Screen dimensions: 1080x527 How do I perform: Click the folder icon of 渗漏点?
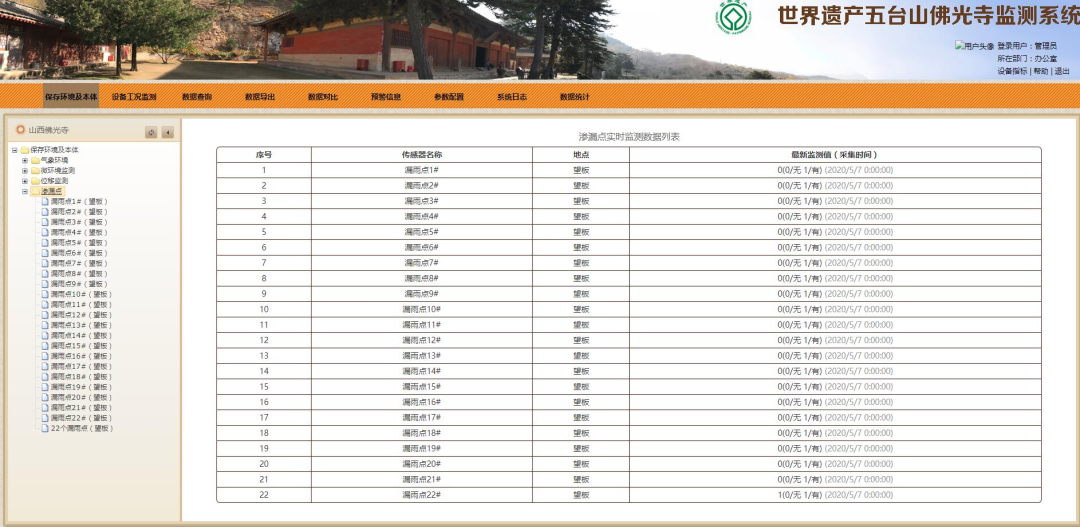tap(35, 192)
